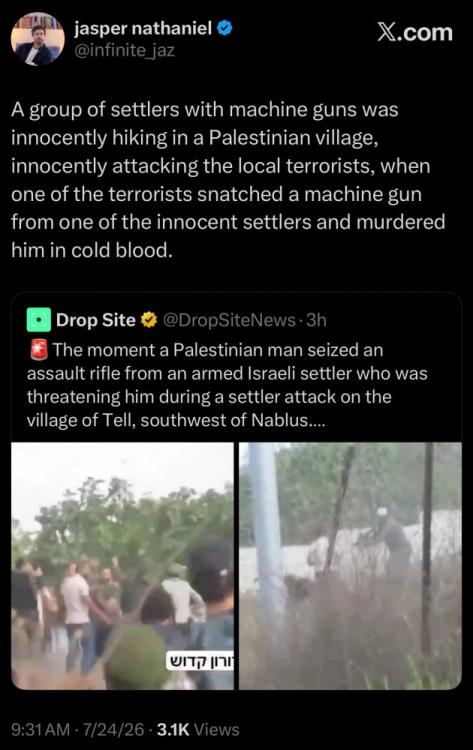Open jasper nathaniel's profile picture
The image size is (473, 750).
click(37, 39)
